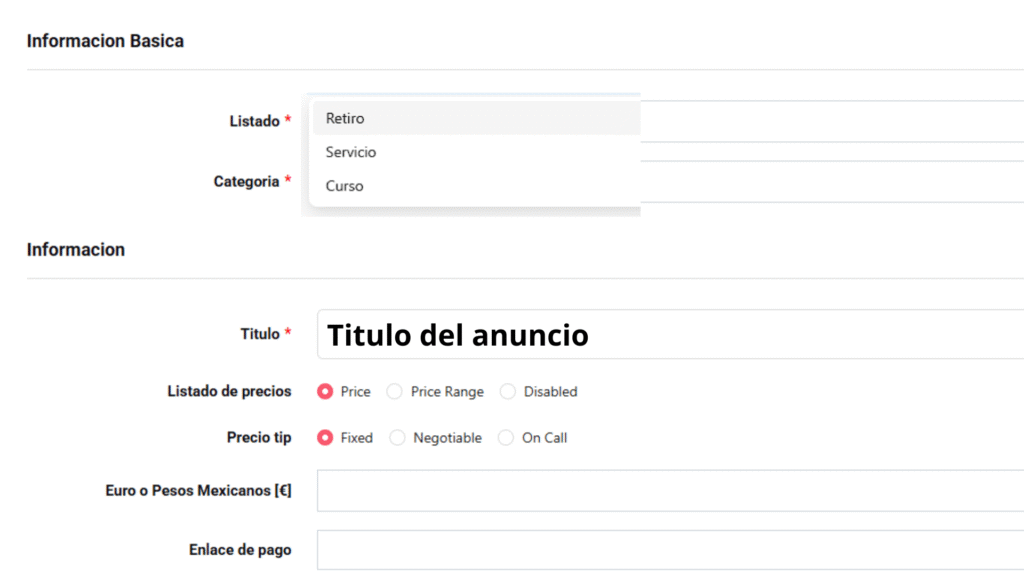Image resolution: width=1024 pixels, height=576 pixels.
Task: Click the Enlace de pago input field
Action: (x=670, y=550)
